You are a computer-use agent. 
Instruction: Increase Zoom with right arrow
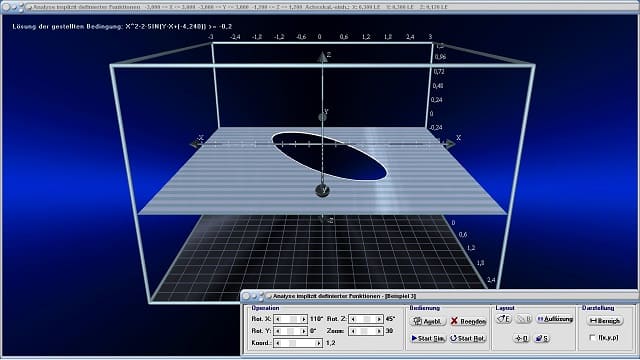click(x=379, y=331)
